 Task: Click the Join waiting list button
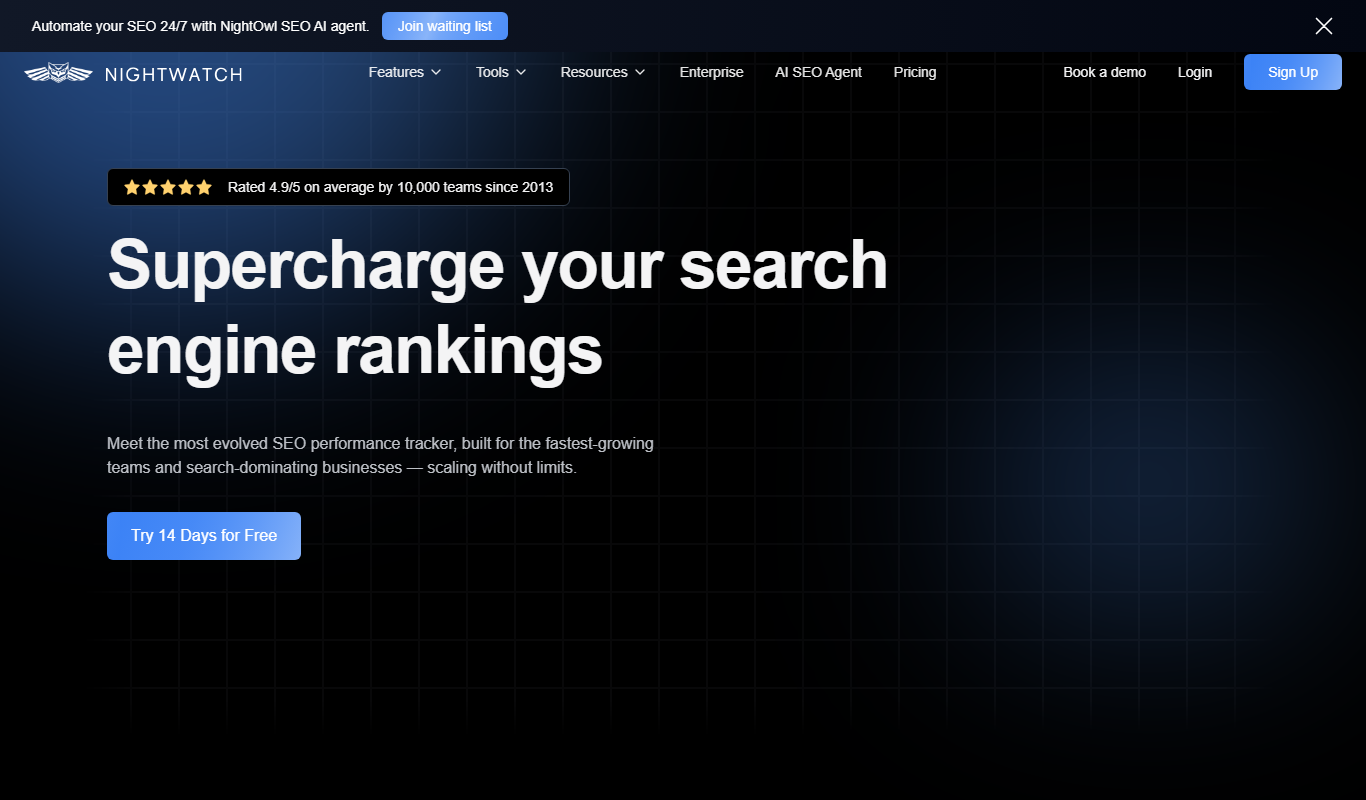point(445,26)
